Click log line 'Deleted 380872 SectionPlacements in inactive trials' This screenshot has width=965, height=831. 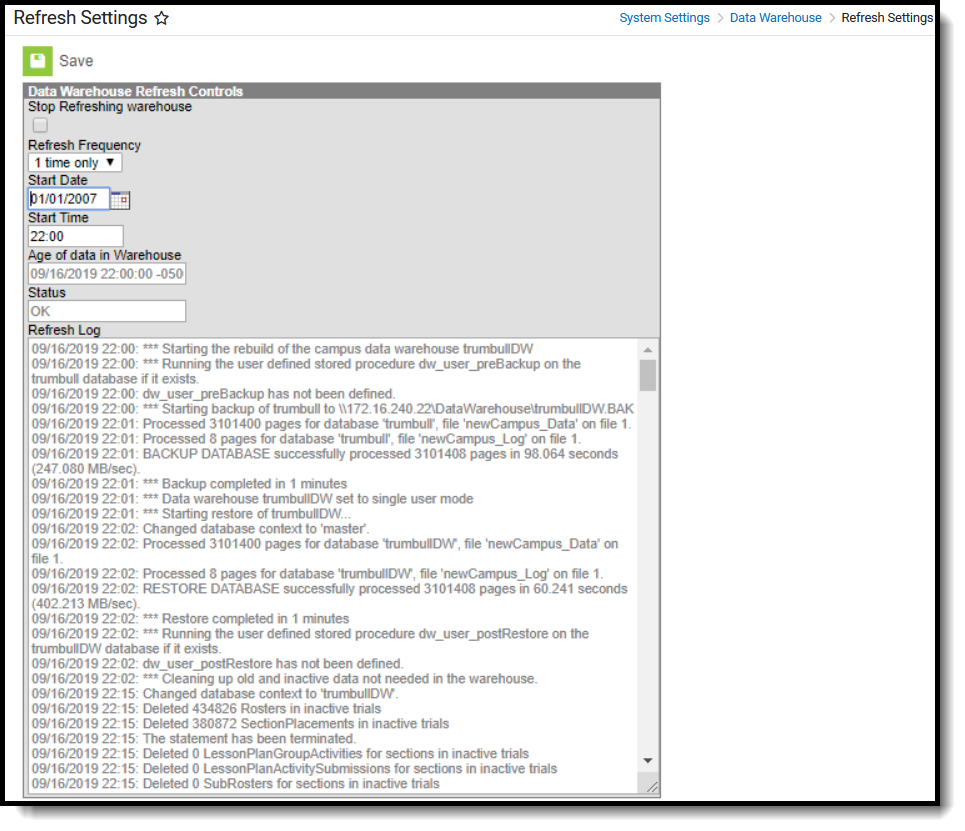point(240,724)
